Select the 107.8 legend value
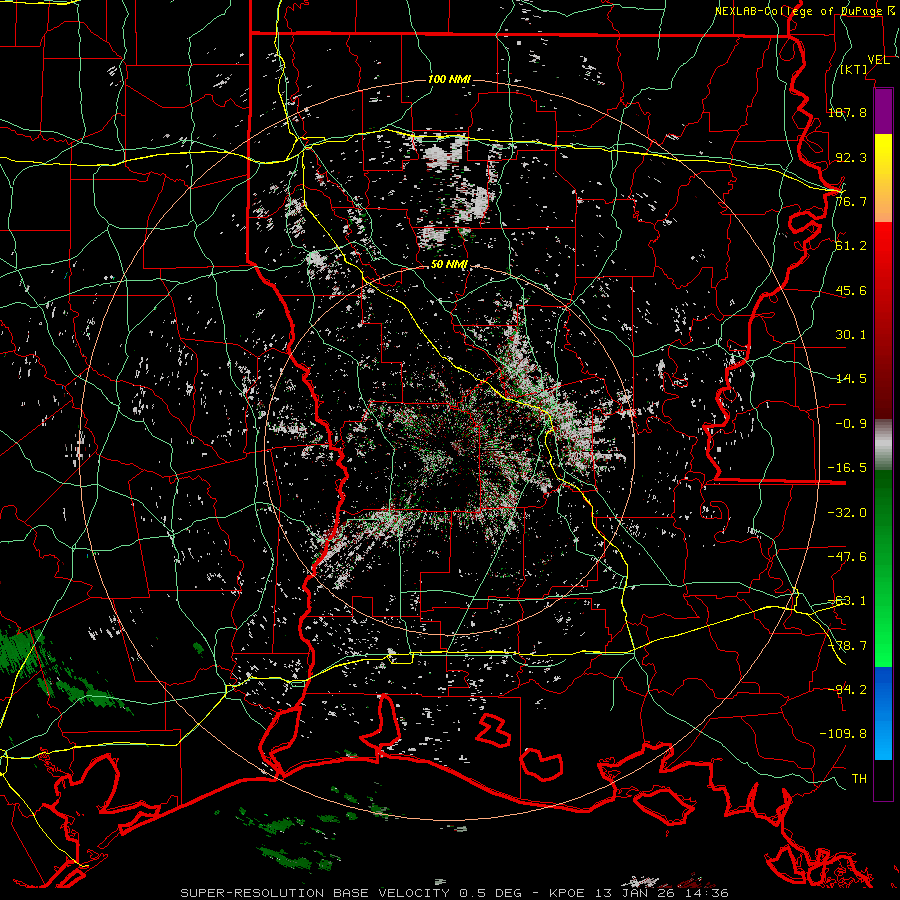This screenshot has width=900, height=900. tap(847, 112)
